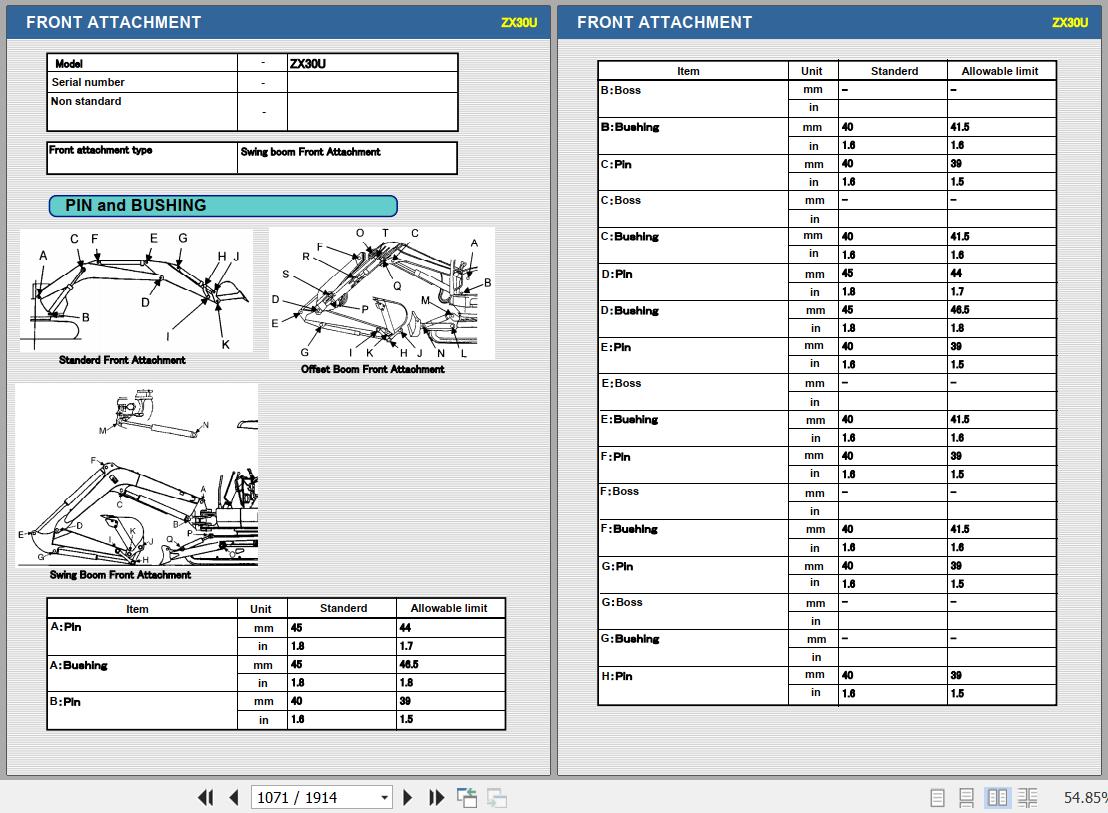Click the D:Pin row label
1108x813 pixels.
pos(617,273)
